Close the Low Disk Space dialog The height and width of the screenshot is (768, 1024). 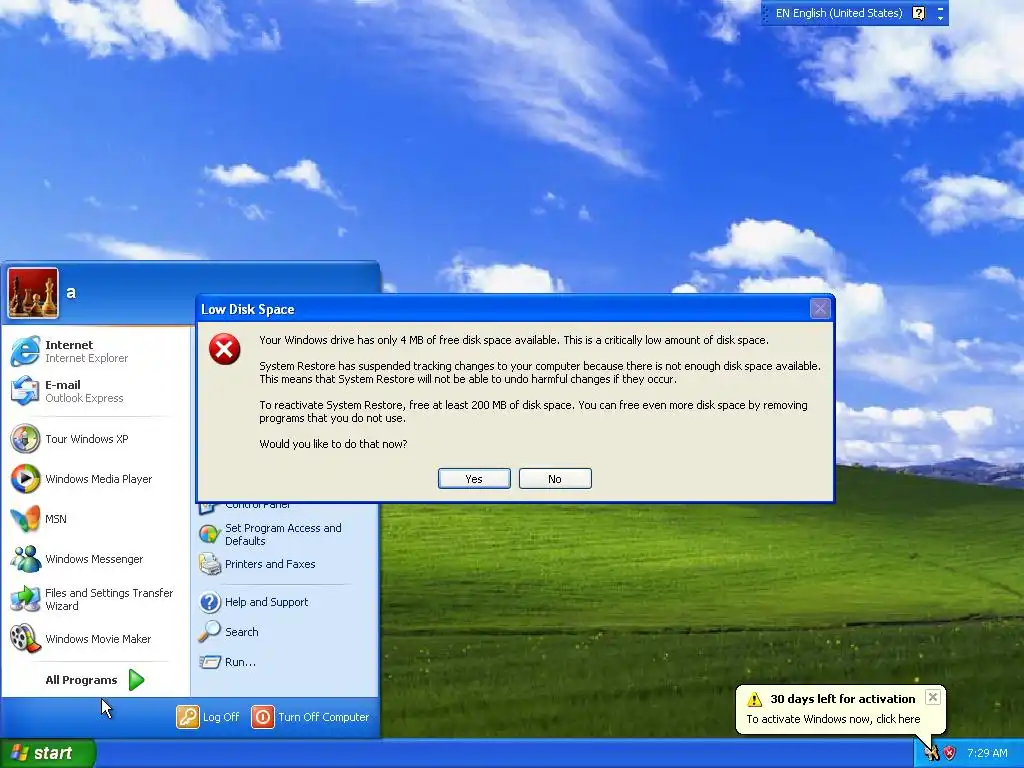point(820,308)
